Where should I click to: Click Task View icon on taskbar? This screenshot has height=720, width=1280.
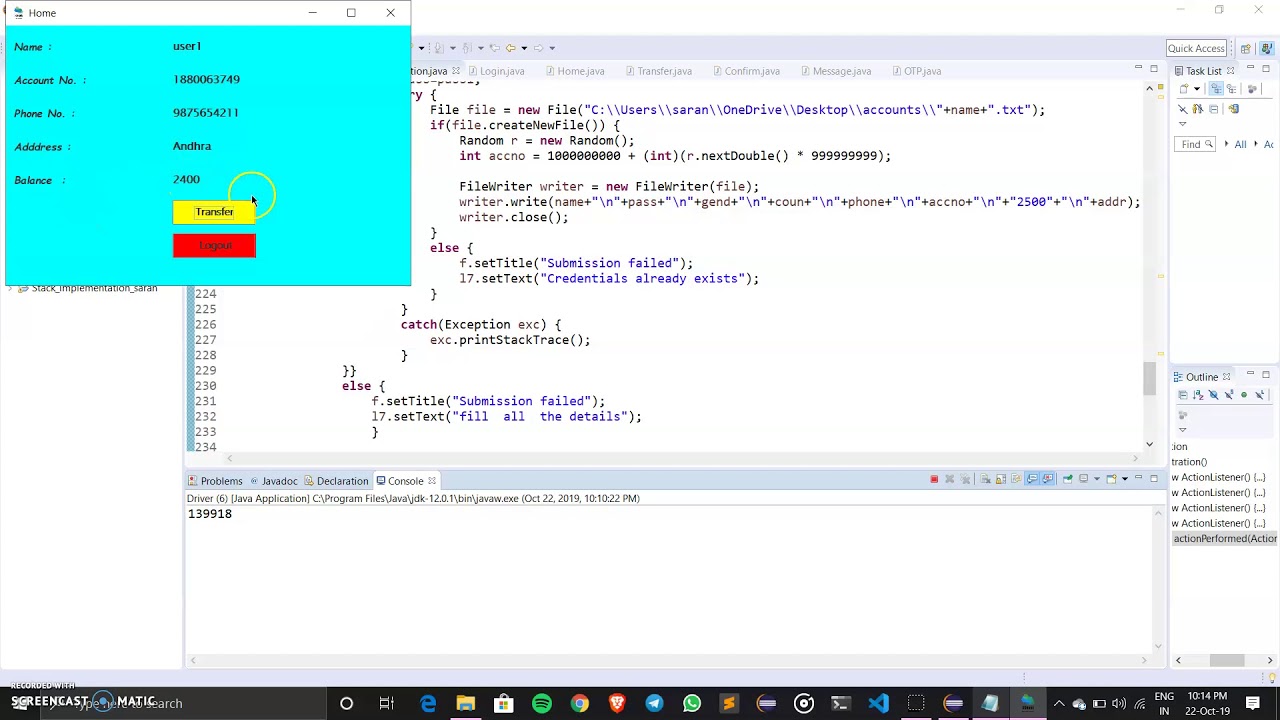pyautogui.click(x=387, y=704)
